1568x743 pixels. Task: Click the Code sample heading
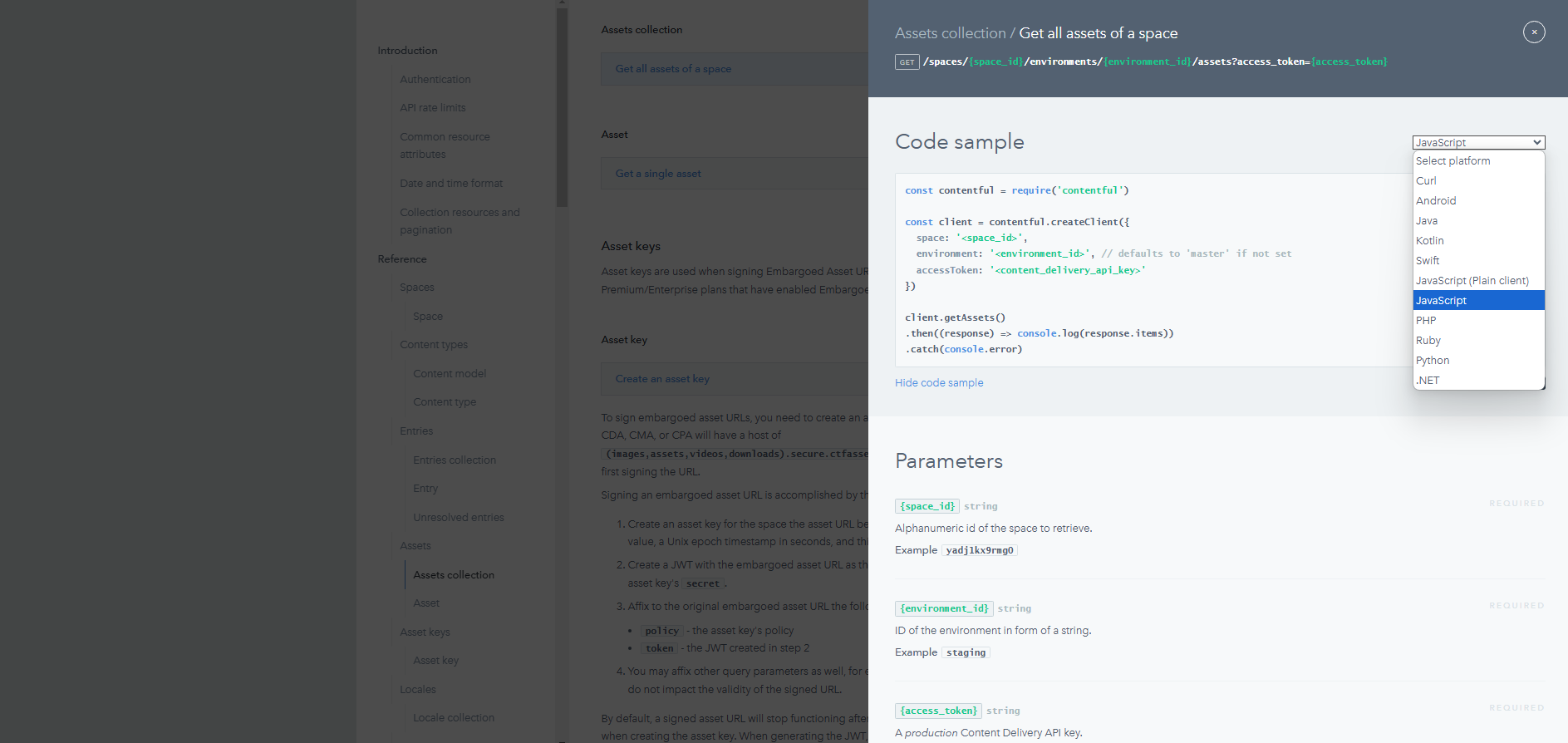click(960, 142)
